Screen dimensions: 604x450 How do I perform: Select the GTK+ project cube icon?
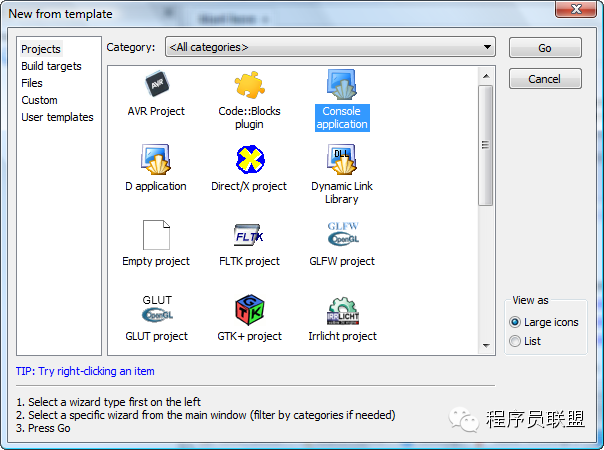coord(250,309)
